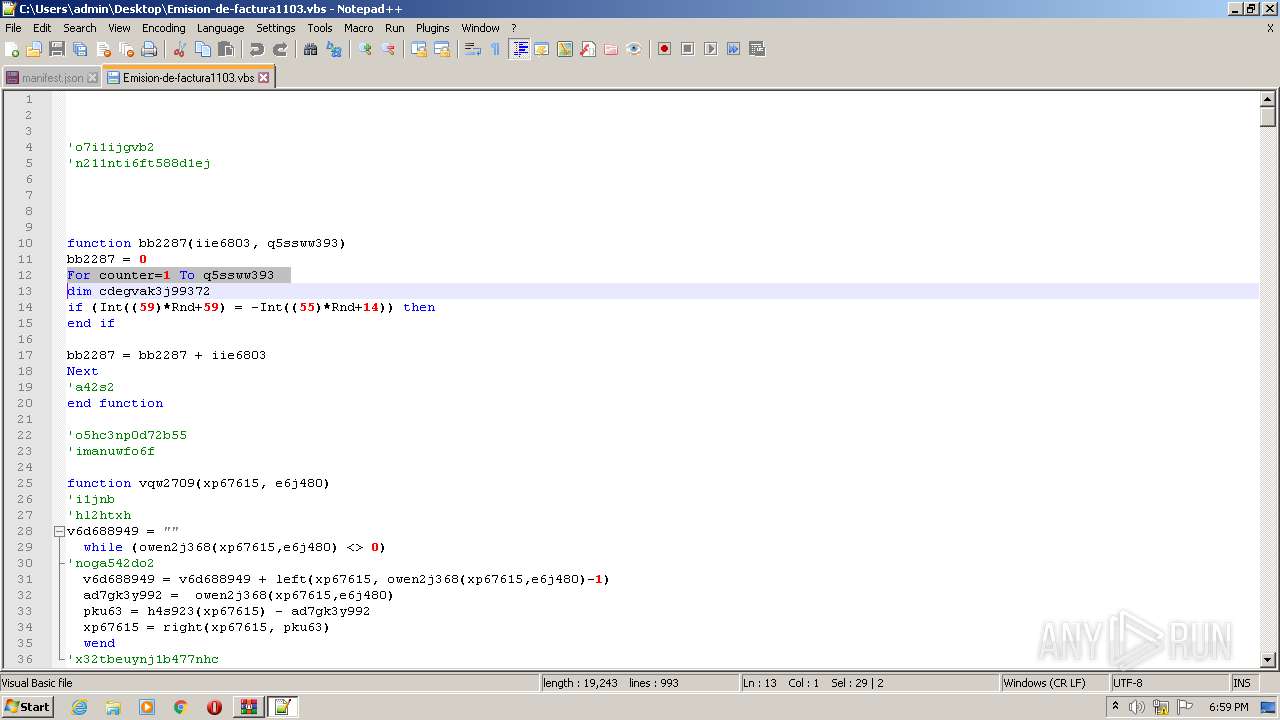Open the File menu
Screen dimensions: 1280x720
click(13, 28)
